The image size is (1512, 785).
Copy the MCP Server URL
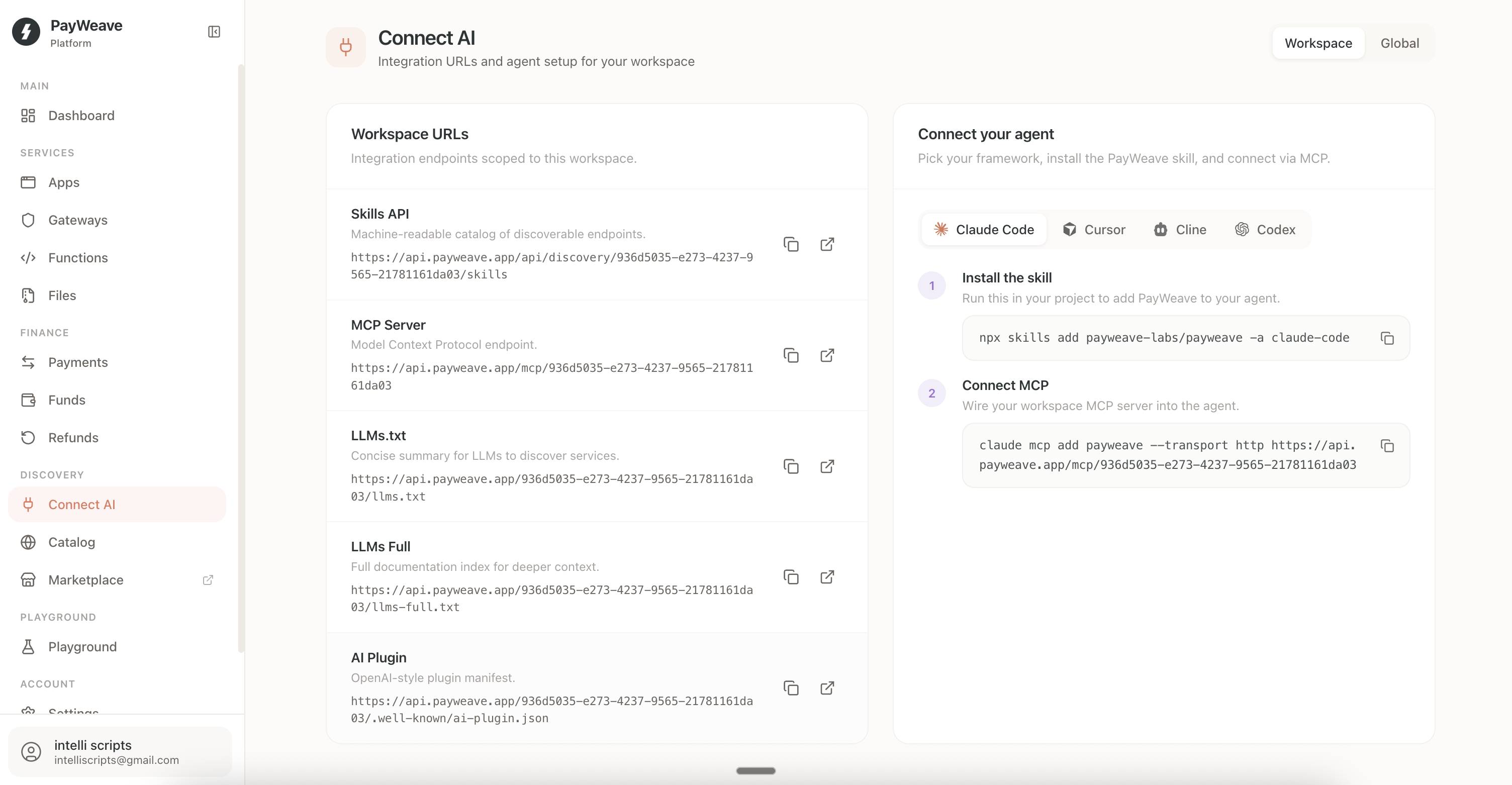point(791,355)
